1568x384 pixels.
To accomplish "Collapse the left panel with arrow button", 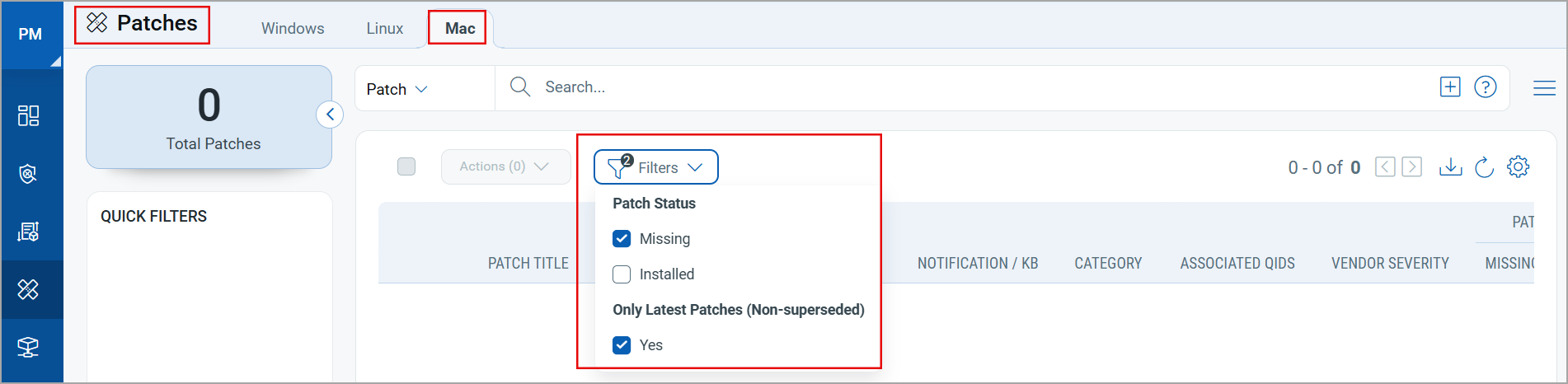I will click(x=330, y=115).
